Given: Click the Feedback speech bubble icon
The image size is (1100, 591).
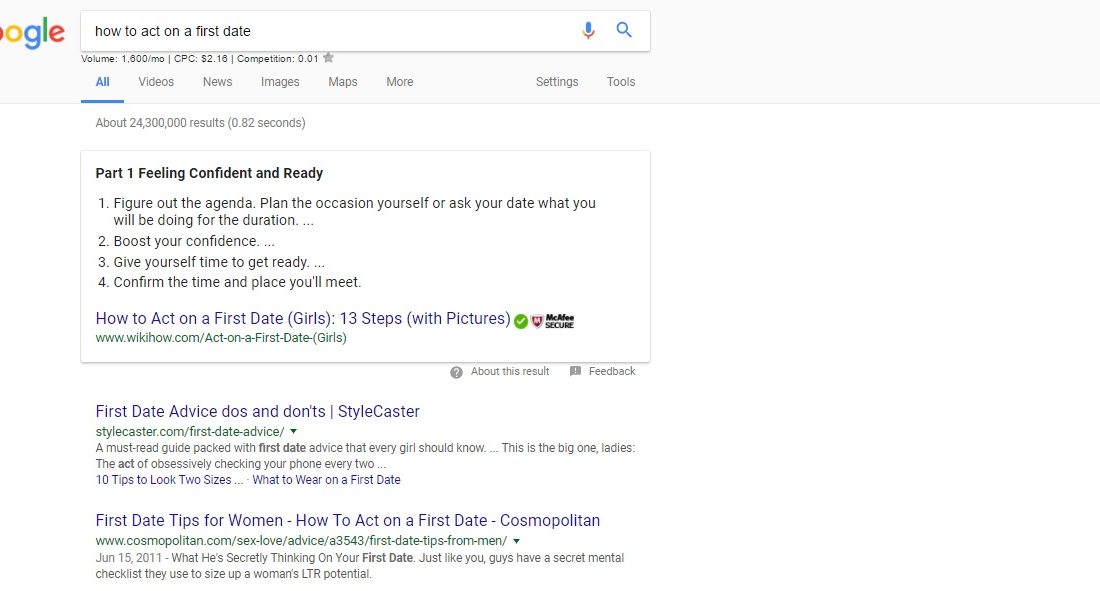Looking at the screenshot, I should [x=575, y=372].
